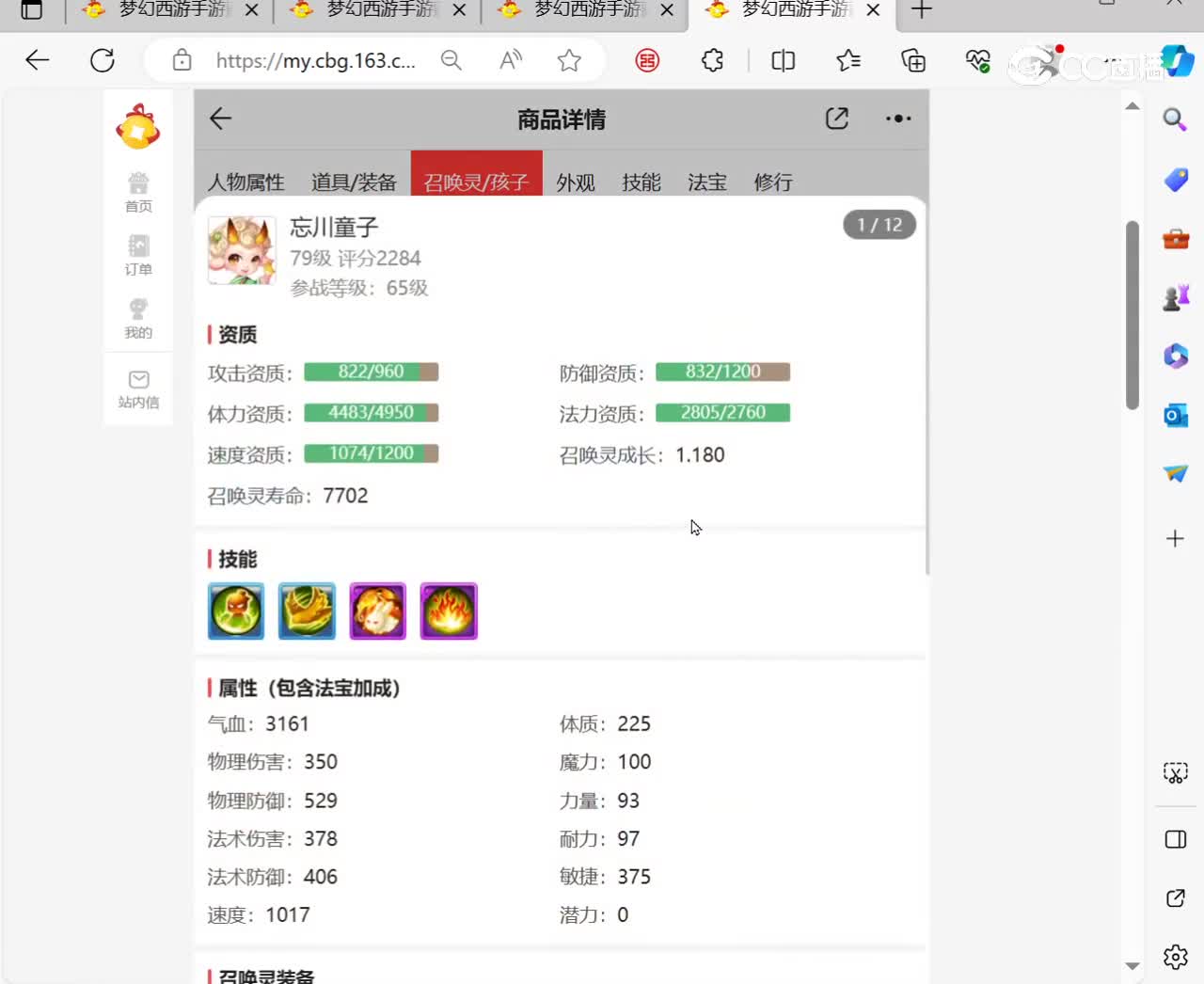Open the 订单 orders icon
The width and height of the screenshot is (1204, 984).
(x=138, y=255)
